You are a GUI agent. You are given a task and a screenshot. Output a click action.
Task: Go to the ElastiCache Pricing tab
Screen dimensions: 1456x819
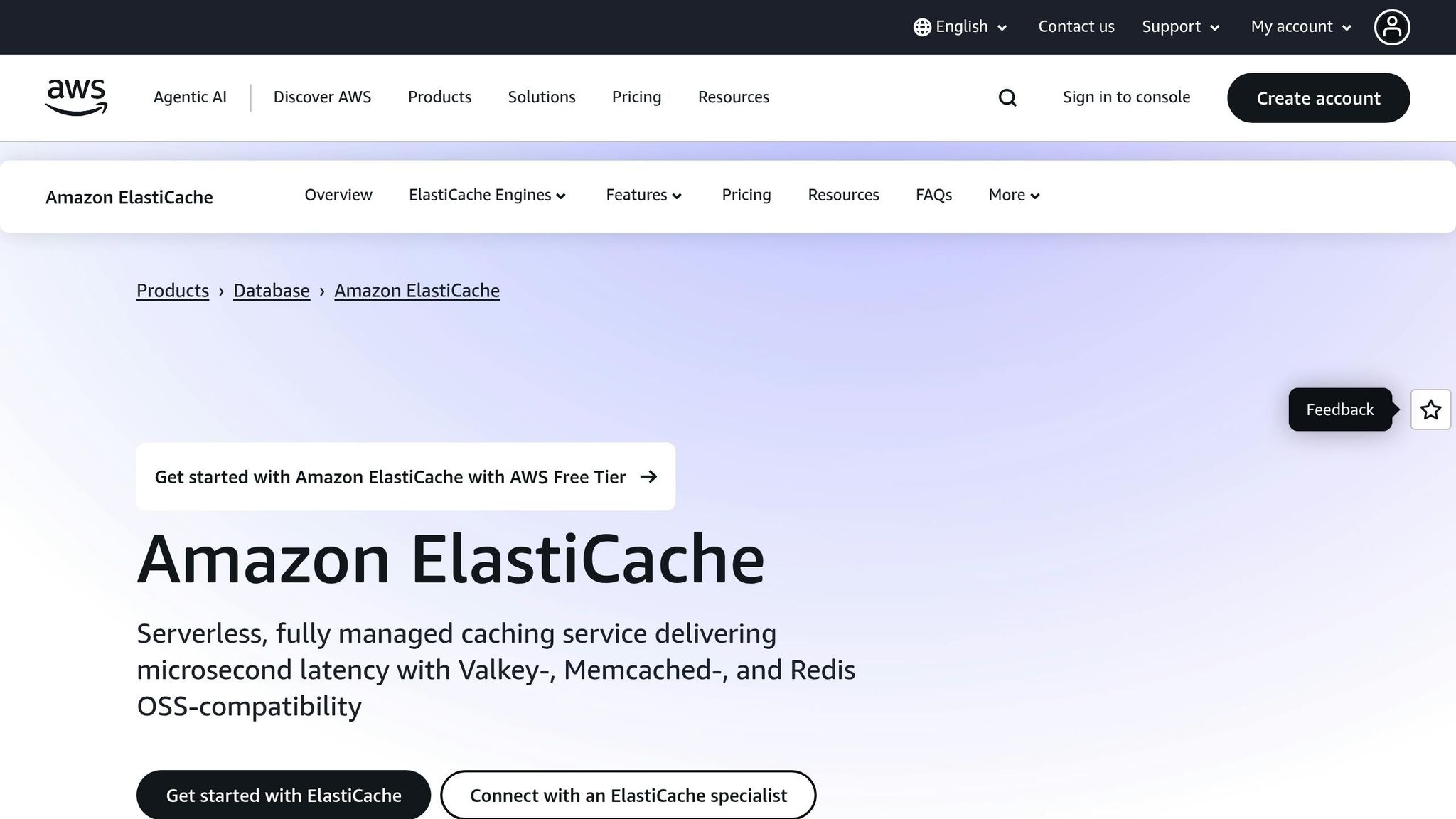coord(746,195)
